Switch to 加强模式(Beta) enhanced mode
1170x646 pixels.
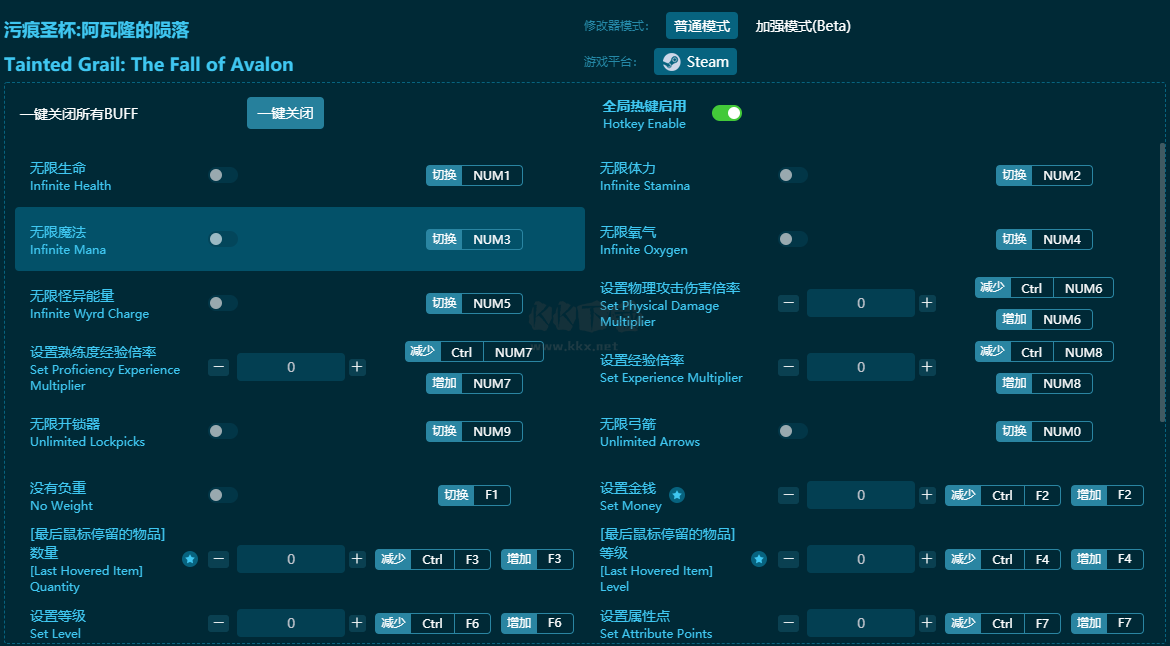803,26
